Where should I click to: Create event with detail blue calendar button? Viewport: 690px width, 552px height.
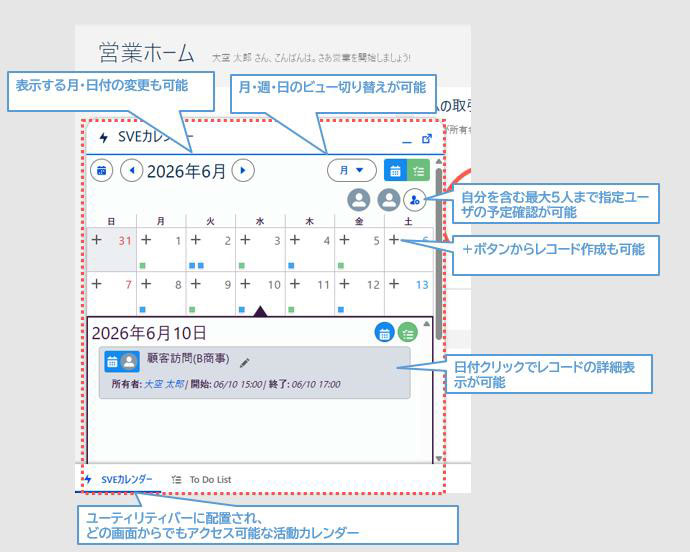pos(384,333)
